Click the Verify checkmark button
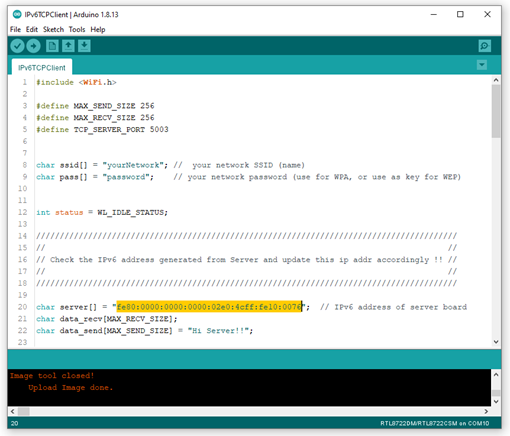Image resolution: width=510 pixels, height=436 pixels. pyautogui.click(x=17, y=46)
